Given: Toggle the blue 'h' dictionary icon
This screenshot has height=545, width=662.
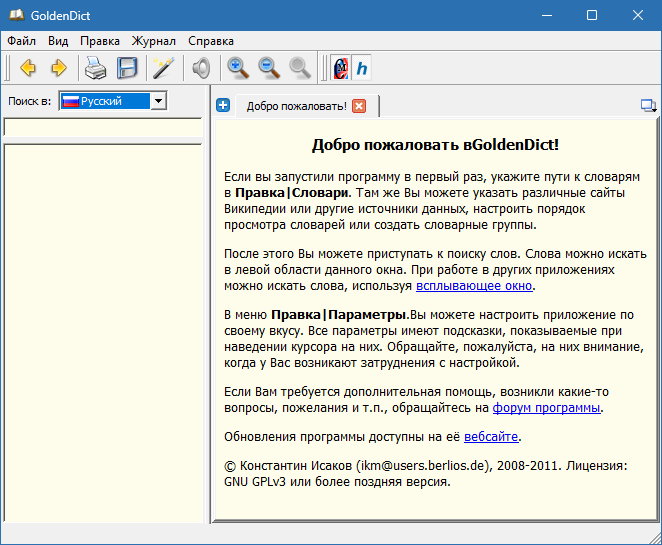Looking at the screenshot, I should pos(361,68).
